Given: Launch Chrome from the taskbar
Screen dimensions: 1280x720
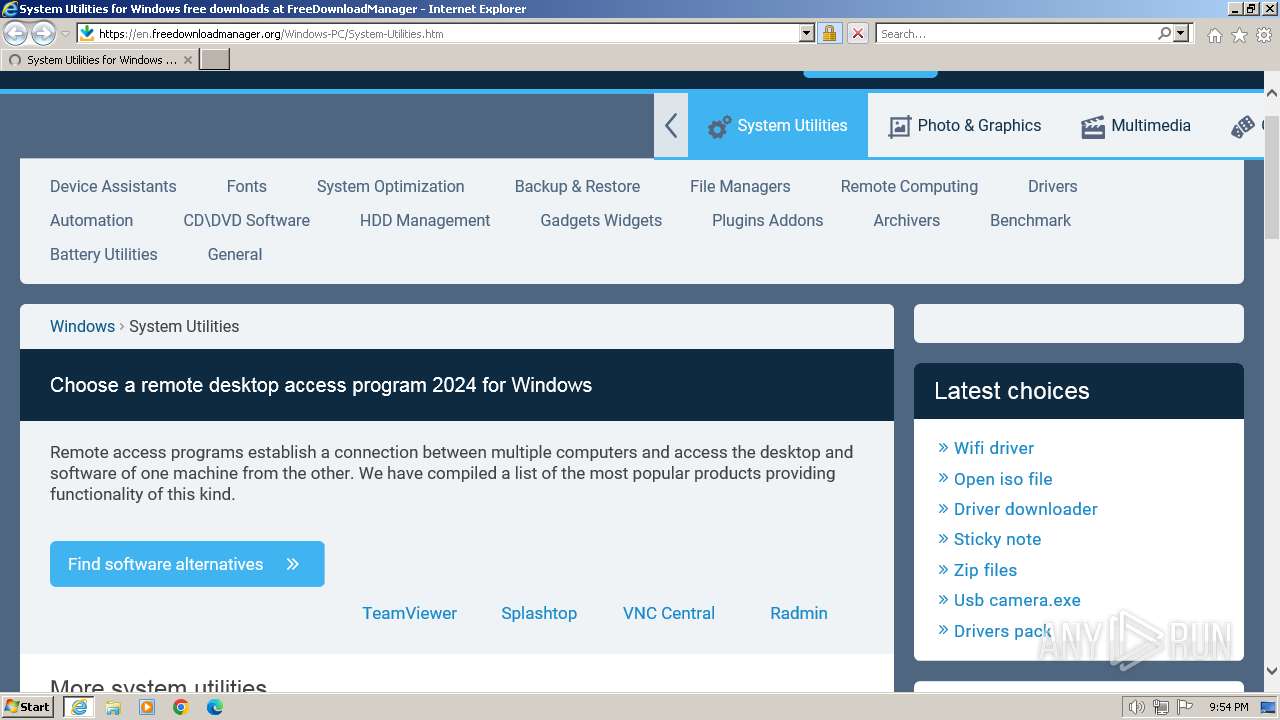Looking at the screenshot, I should point(181,707).
